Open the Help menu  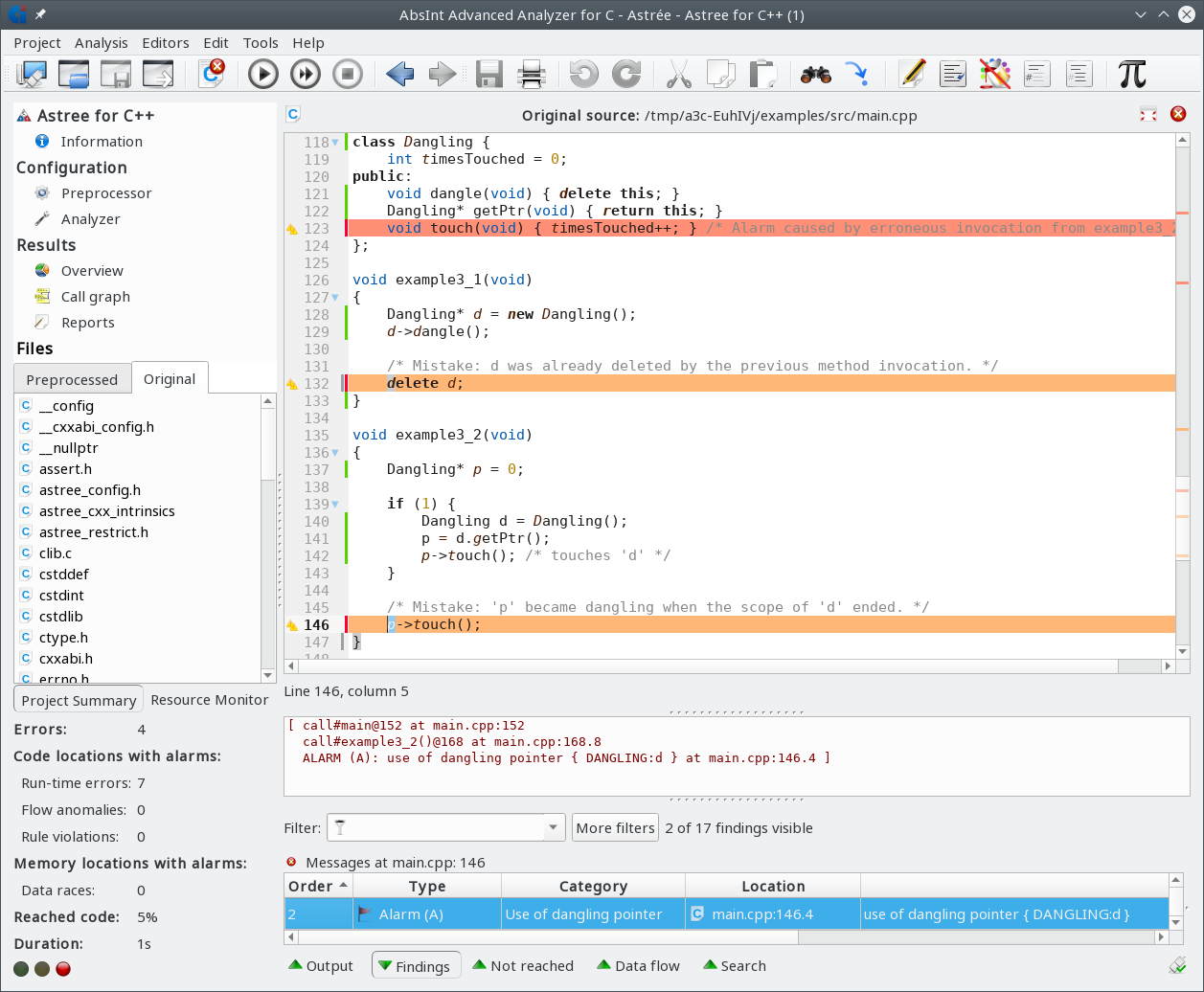(308, 43)
